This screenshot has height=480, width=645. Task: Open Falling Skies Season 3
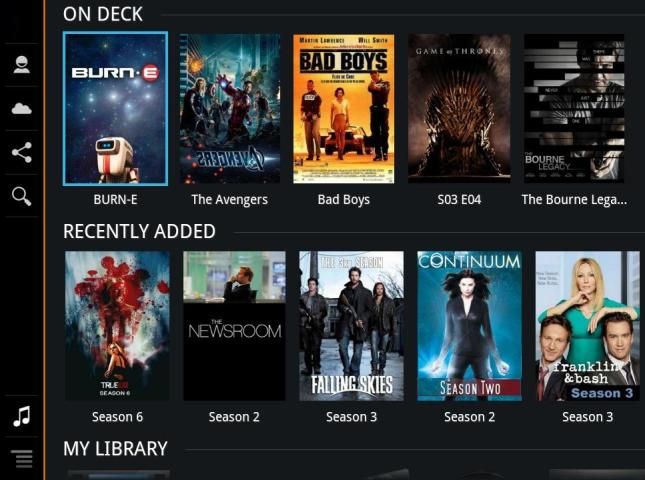[x=351, y=326]
